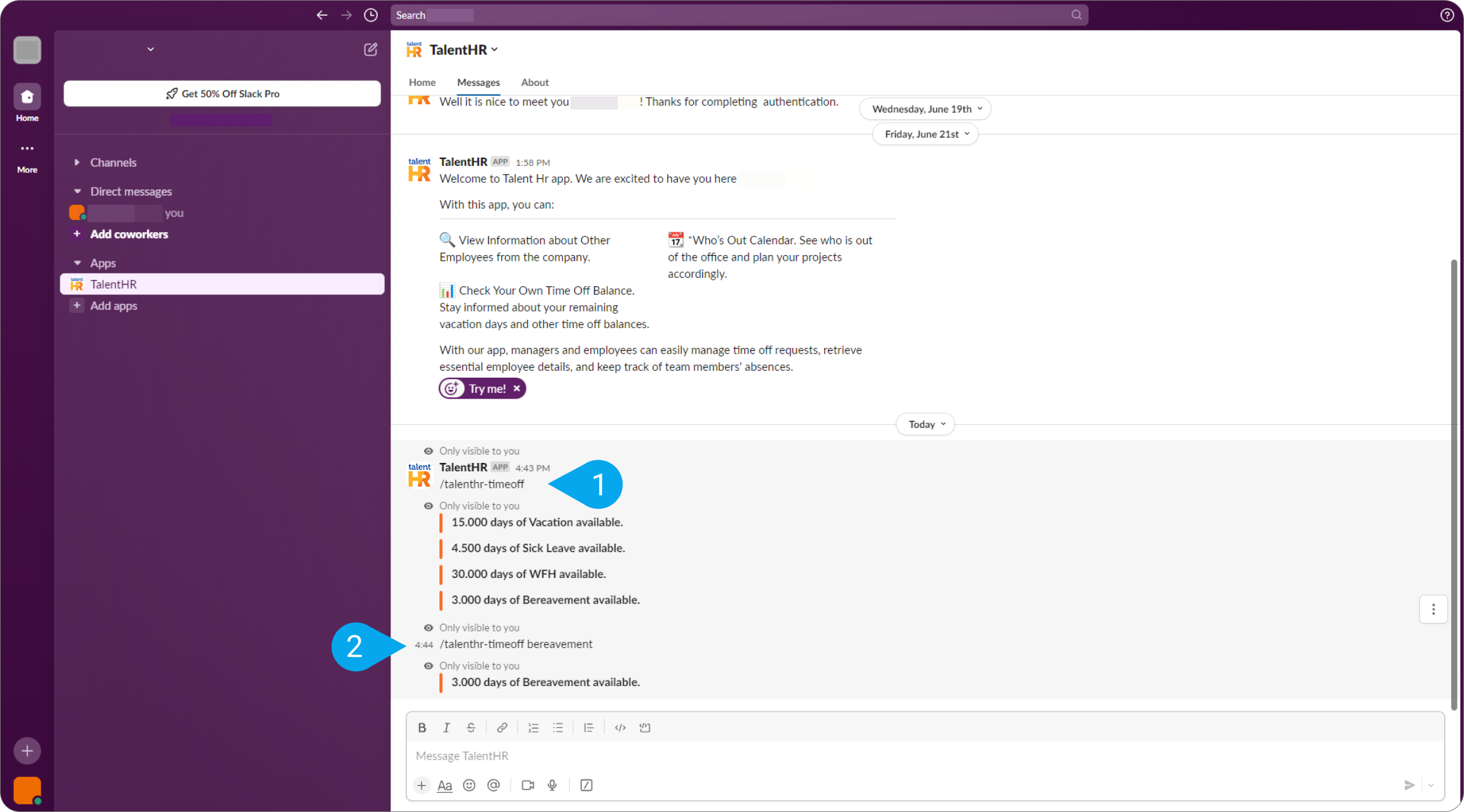Viewport: 1464px width, 812px height.
Task: Select TalentHR in Apps list
Action: tap(223, 284)
